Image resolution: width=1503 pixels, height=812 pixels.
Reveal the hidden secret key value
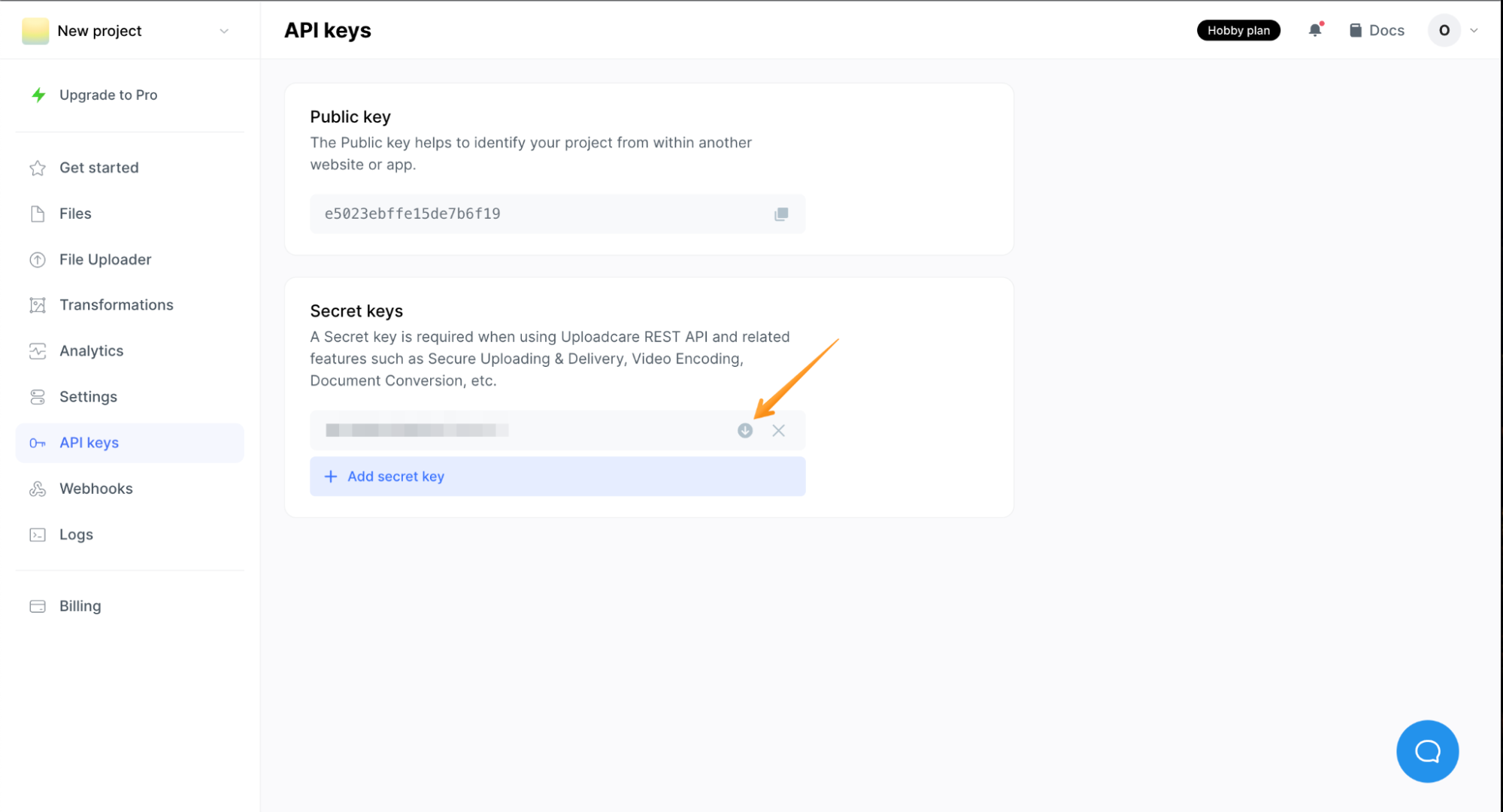click(x=745, y=430)
